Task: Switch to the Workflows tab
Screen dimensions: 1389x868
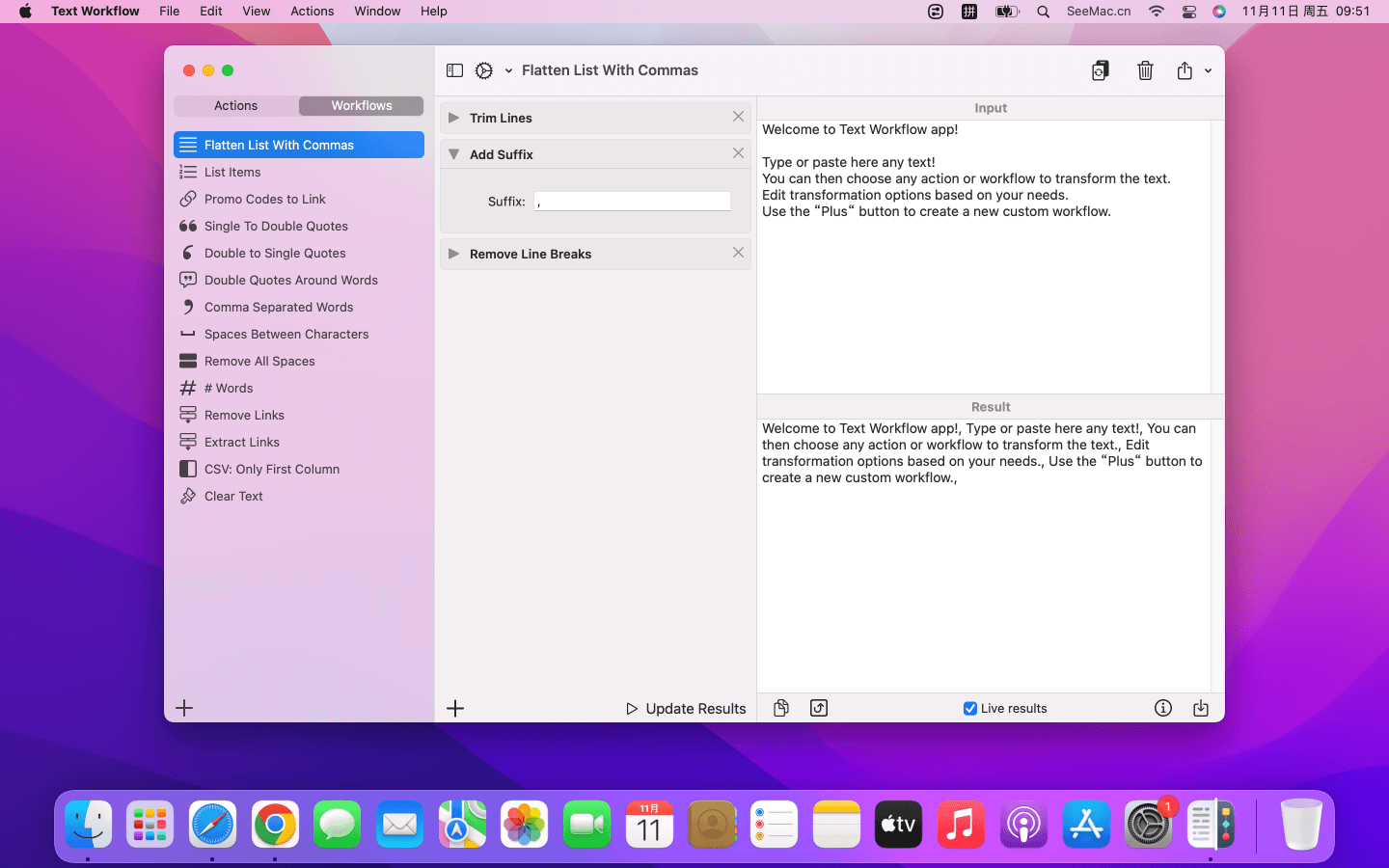Action: pyautogui.click(x=362, y=105)
